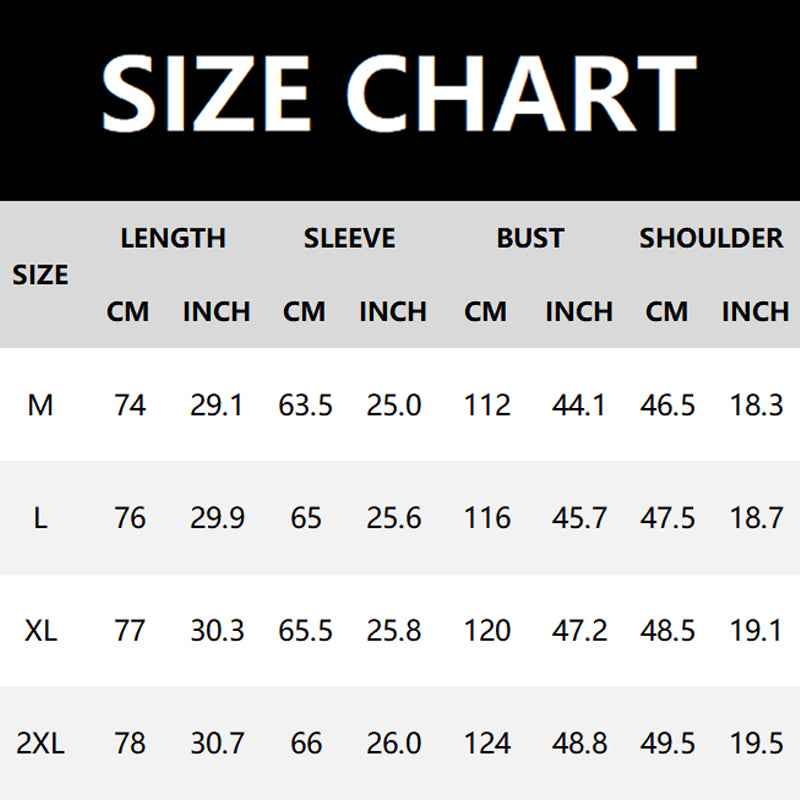Select the 49.5 cm shoulder value
The height and width of the screenshot is (800, 800).
point(667,744)
